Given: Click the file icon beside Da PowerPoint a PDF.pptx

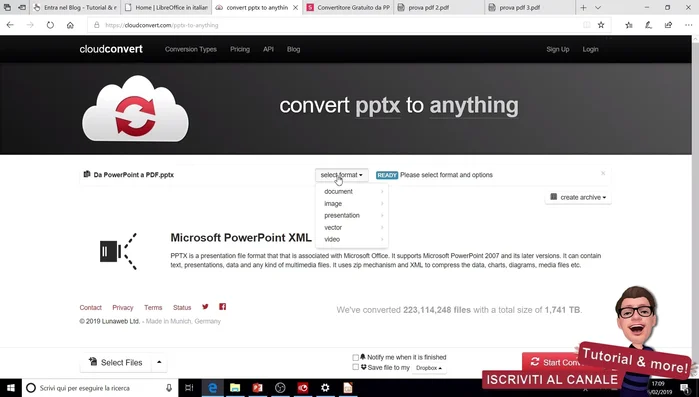Looking at the screenshot, I should click(87, 174).
